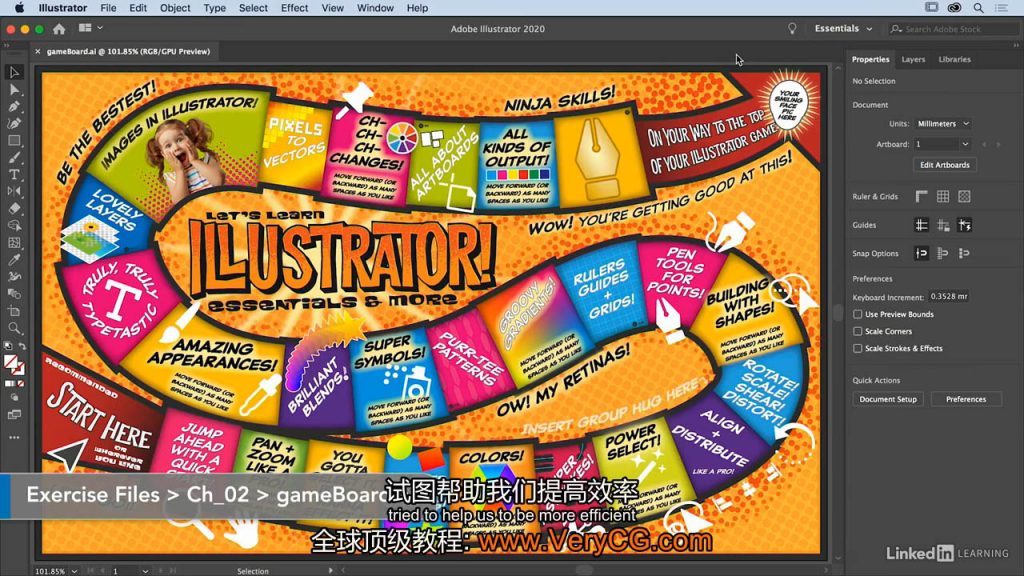Switch to the Libraries tab
Screen dimensions: 1024x576
coord(954,59)
